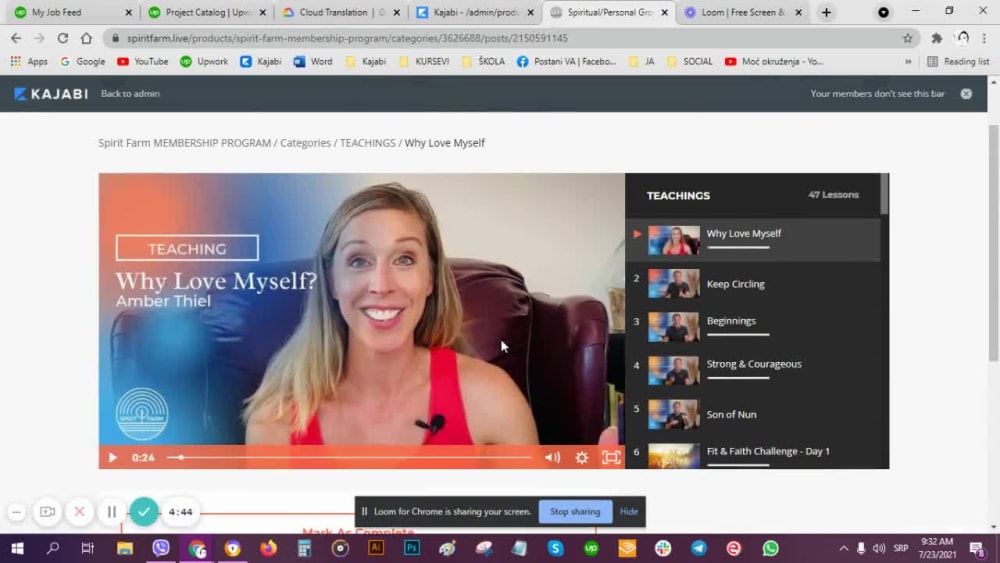Open the Word bookmark
The height and width of the screenshot is (563, 1000).
pos(313,61)
